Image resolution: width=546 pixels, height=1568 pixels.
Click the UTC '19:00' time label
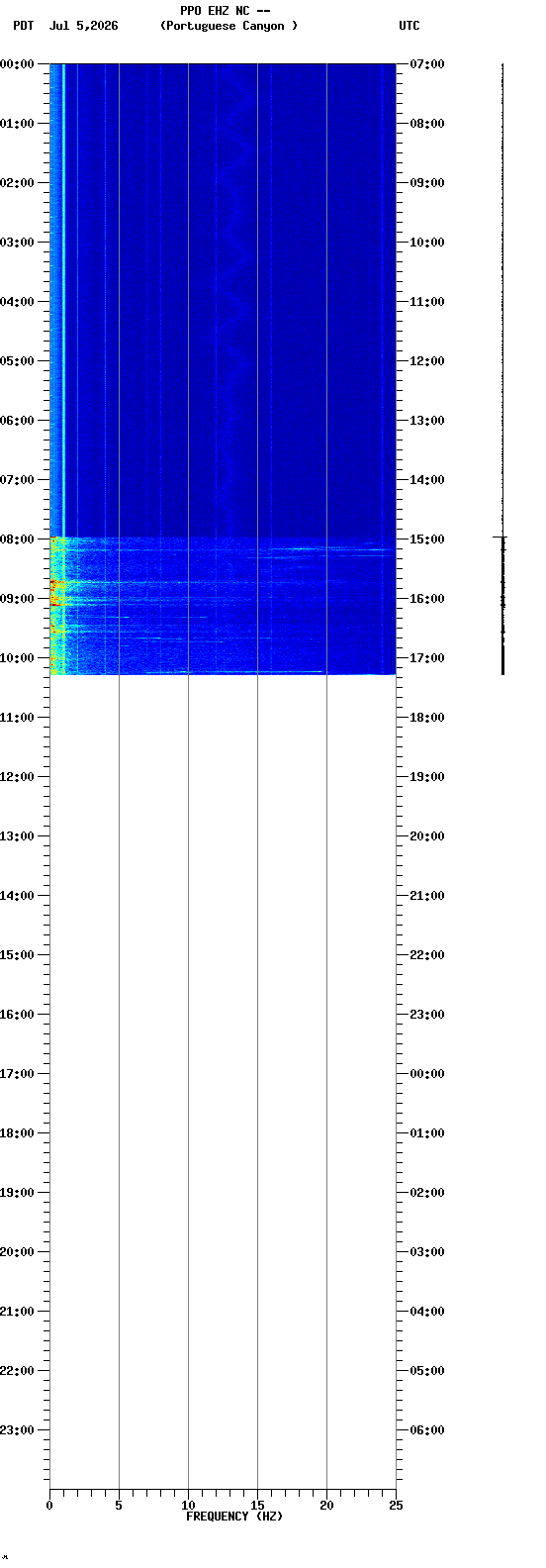[427, 777]
